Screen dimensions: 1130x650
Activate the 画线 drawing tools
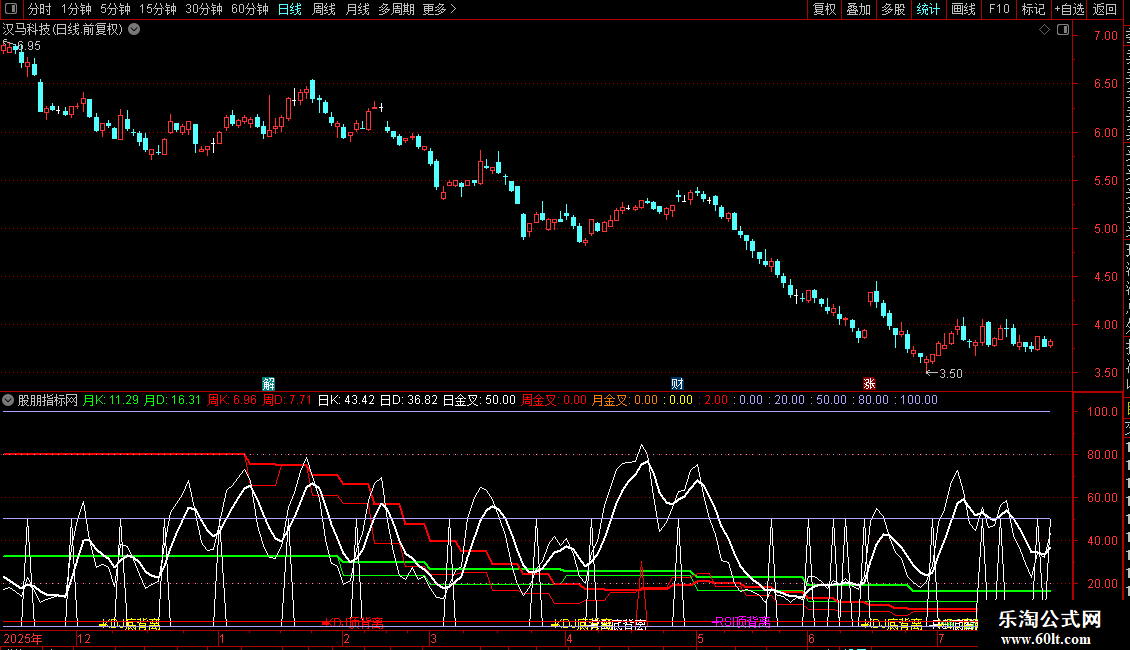click(964, 9)
